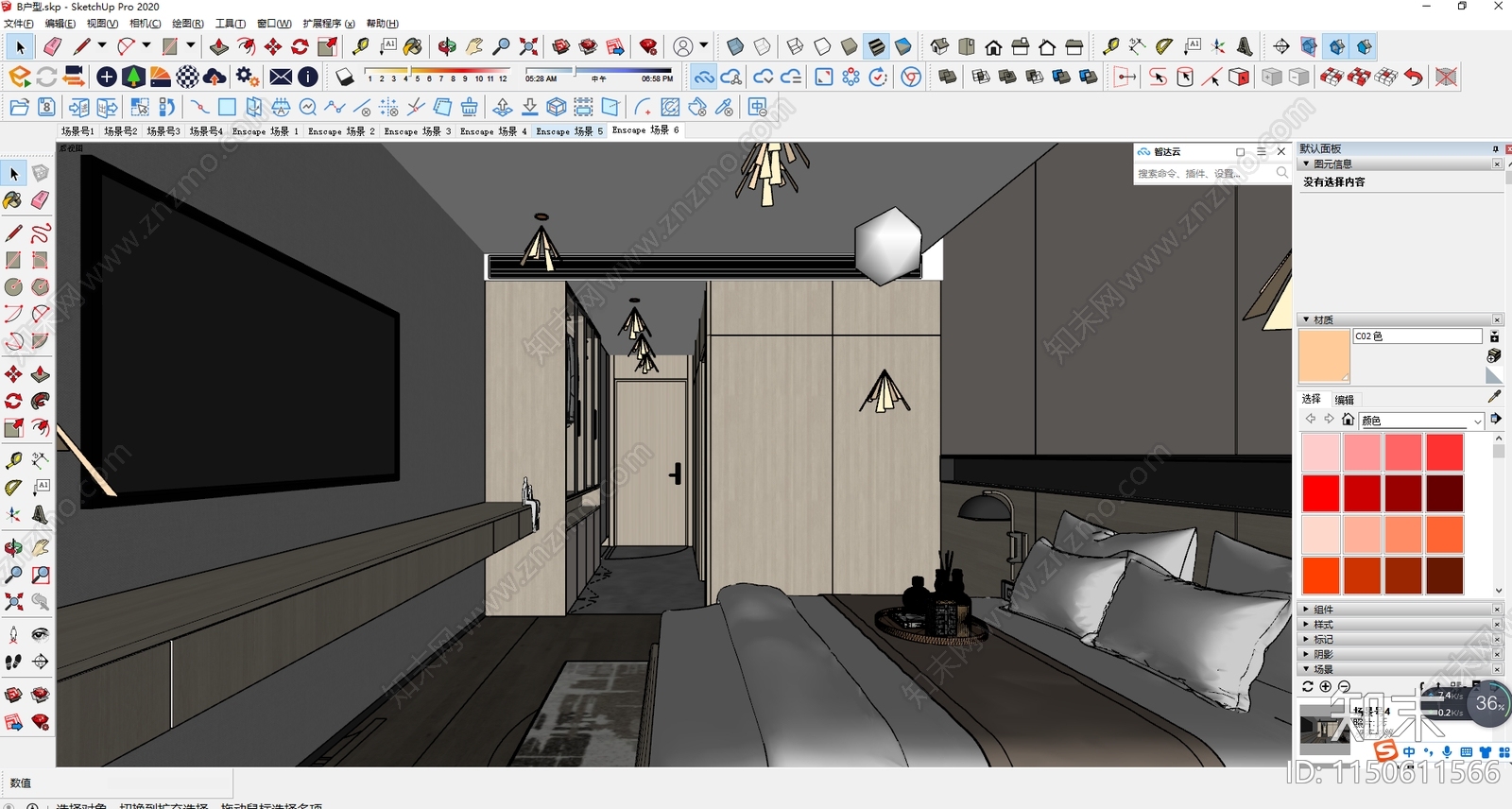The image size is (1512, 809).
Task: Open Enscape info about icon
Action: point(308,77)
